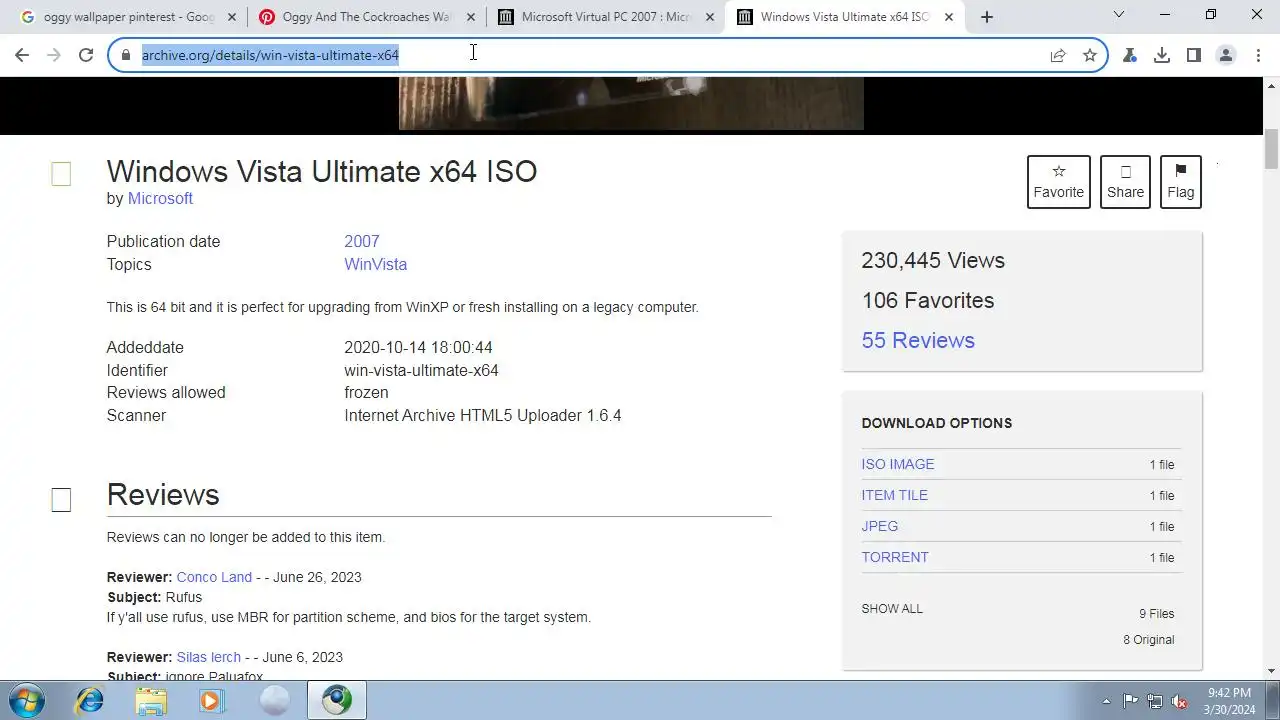Open the tab search chevron
The width and height of the screenshot is (1280, 720).
1119,15
